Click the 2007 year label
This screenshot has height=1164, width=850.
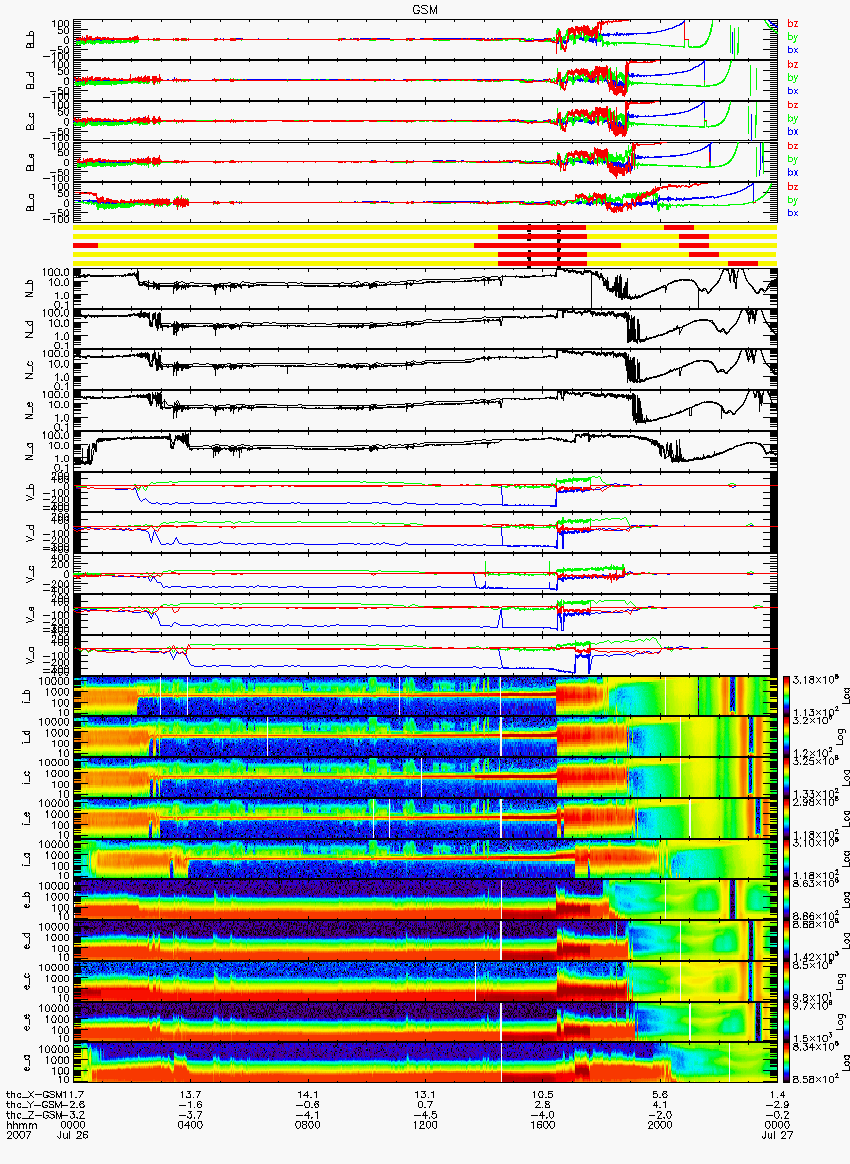[x=19, y=1136]
